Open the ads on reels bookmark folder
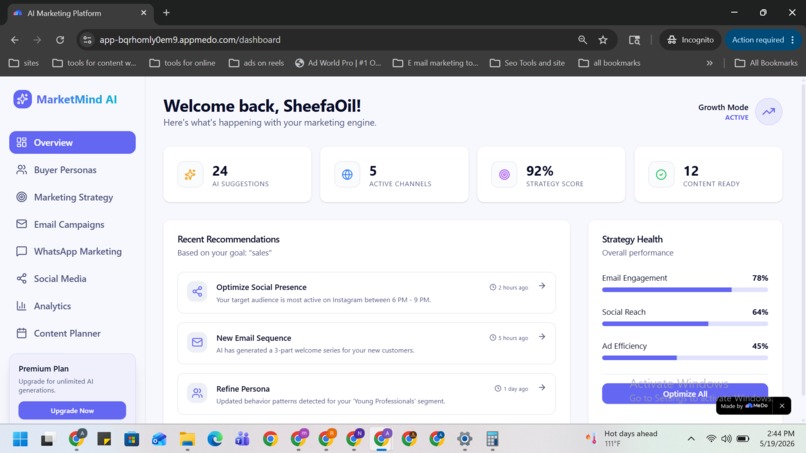 tap(257, 63)
